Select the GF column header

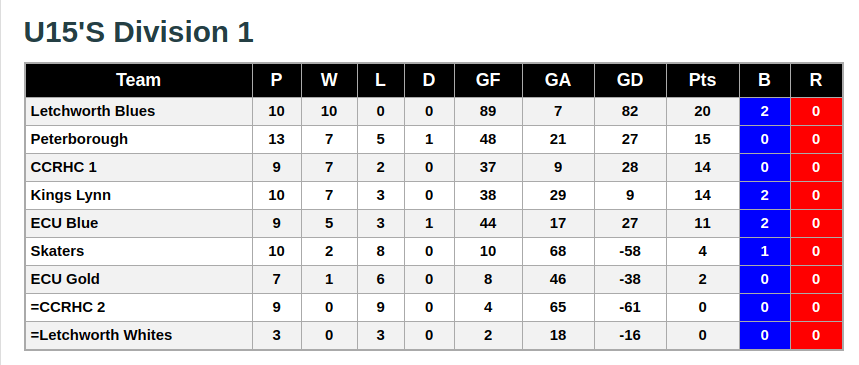coord(488,80)
